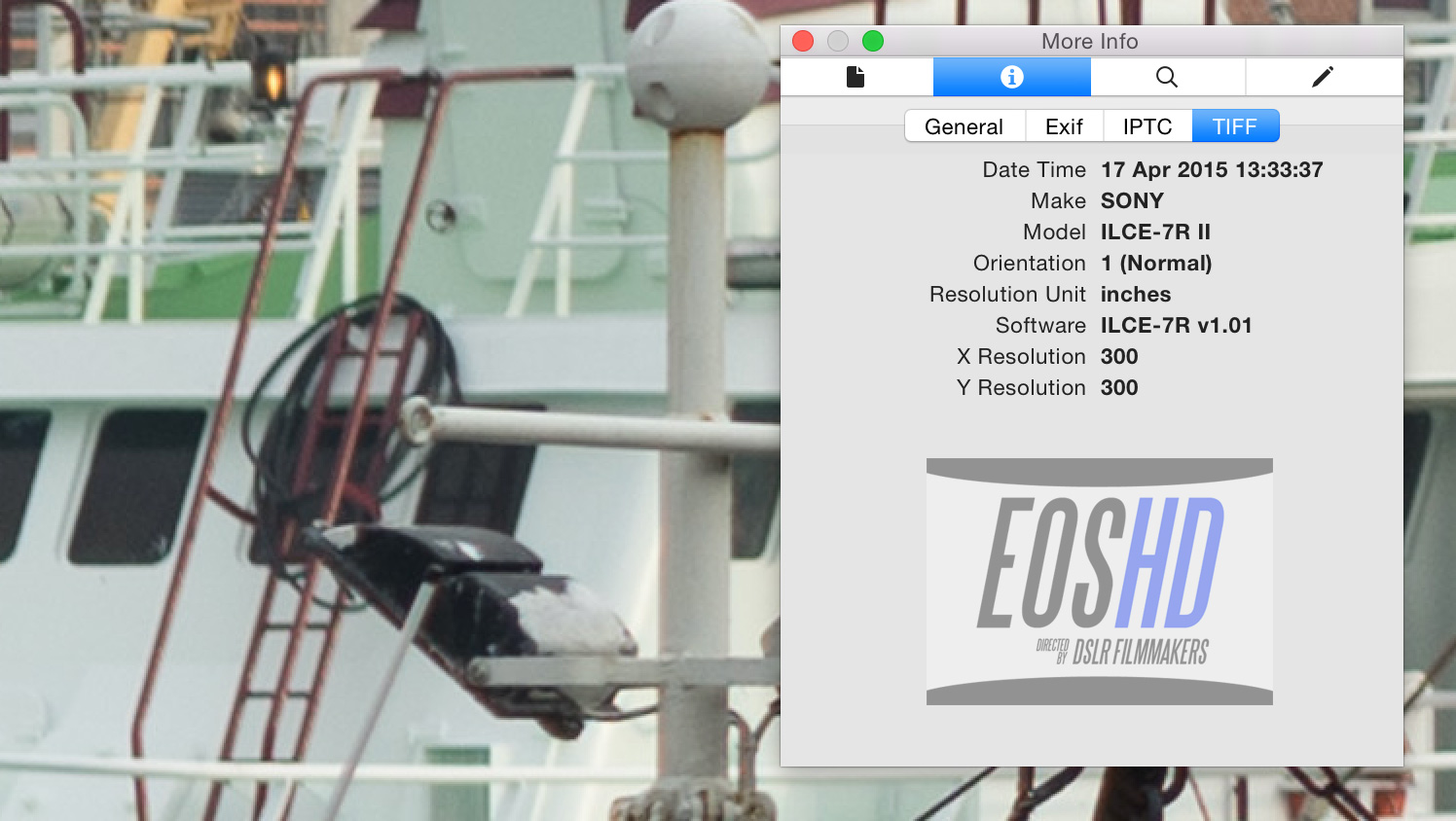Click the Make label
1456x821 pixels.
pos(1058,200)
